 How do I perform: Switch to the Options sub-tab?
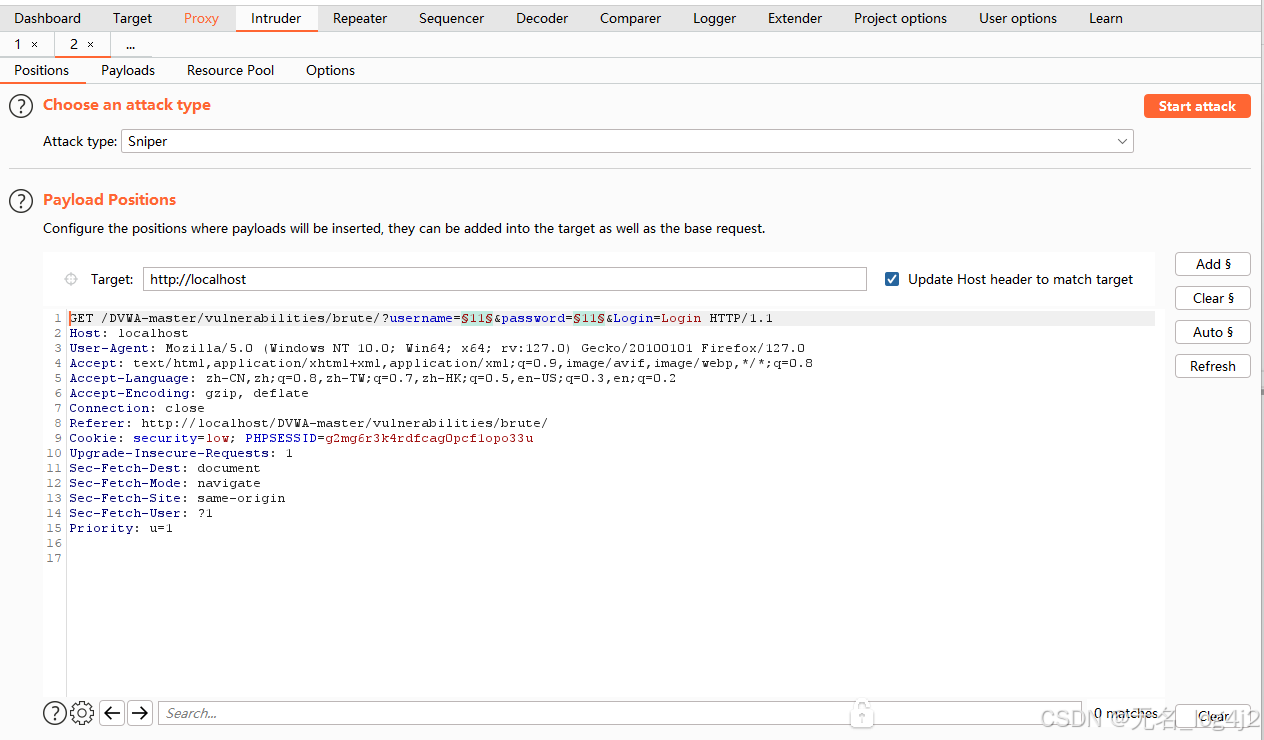331,70
